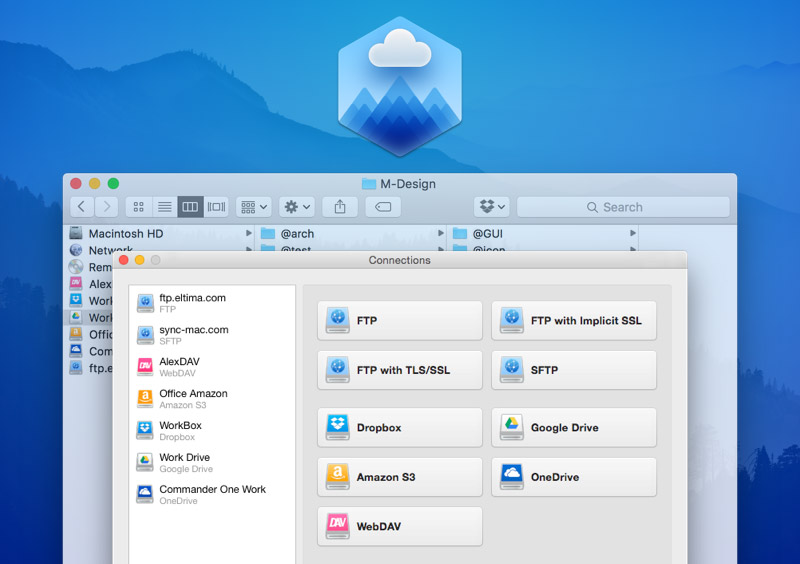Expand the @GUI folder arrow
The image size is (800, 564).
(633, 233)
